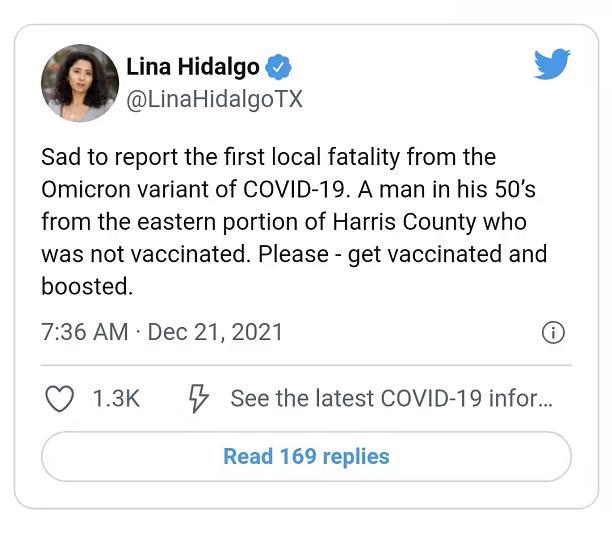Viewport: 612px width, 535px height.
Task: Click Harris County in the tweet text
Action: pyautogui.click(x=404, y=222)
